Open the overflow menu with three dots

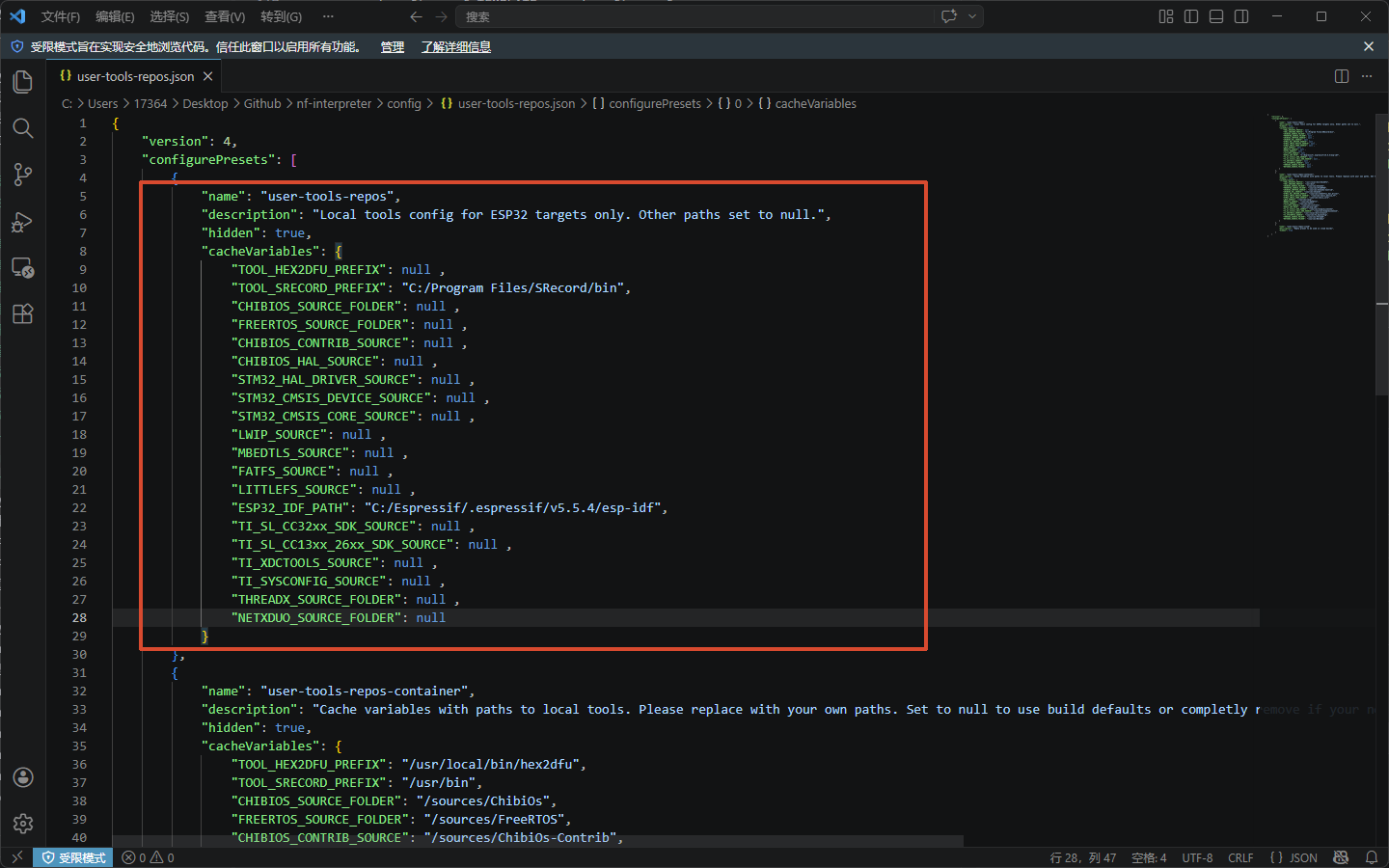(328, 16)
